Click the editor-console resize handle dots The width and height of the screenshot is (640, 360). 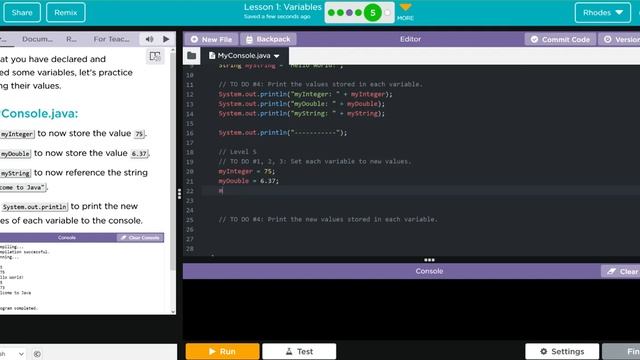pos(429,260)
